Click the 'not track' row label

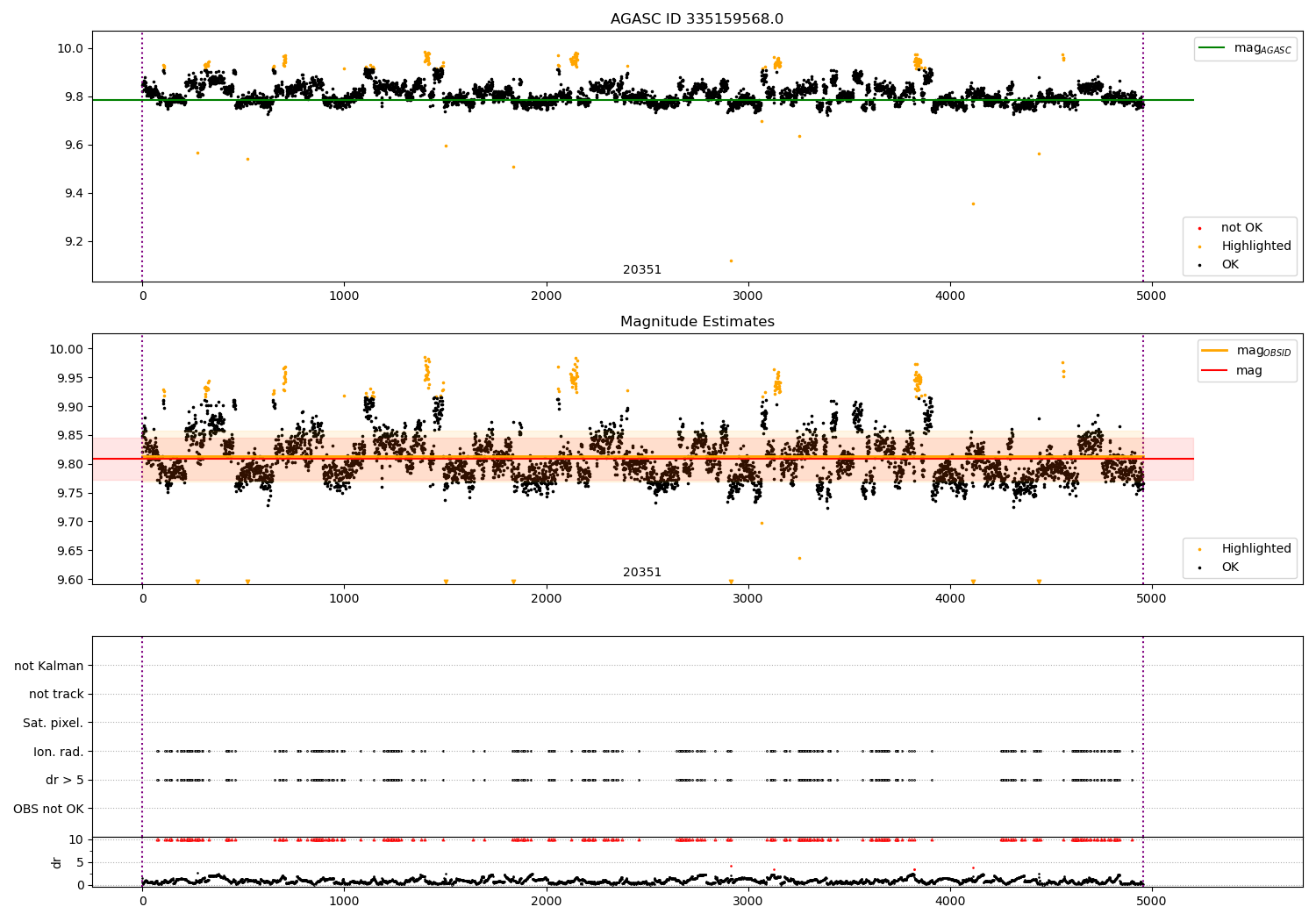pos(56,694)
